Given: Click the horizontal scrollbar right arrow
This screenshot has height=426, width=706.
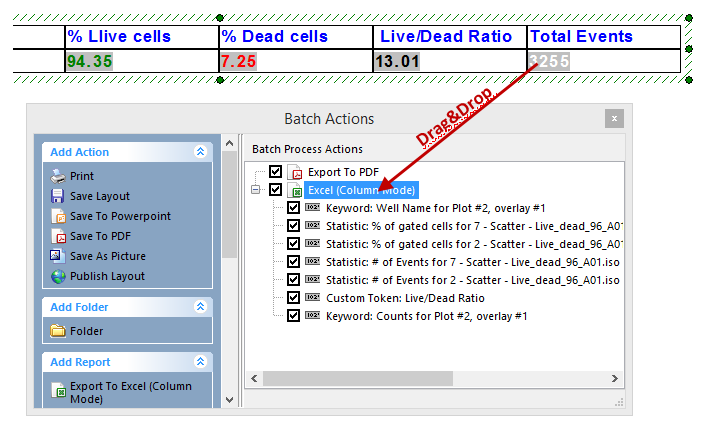Looking at the screenshot, I should tap(619, 379).
